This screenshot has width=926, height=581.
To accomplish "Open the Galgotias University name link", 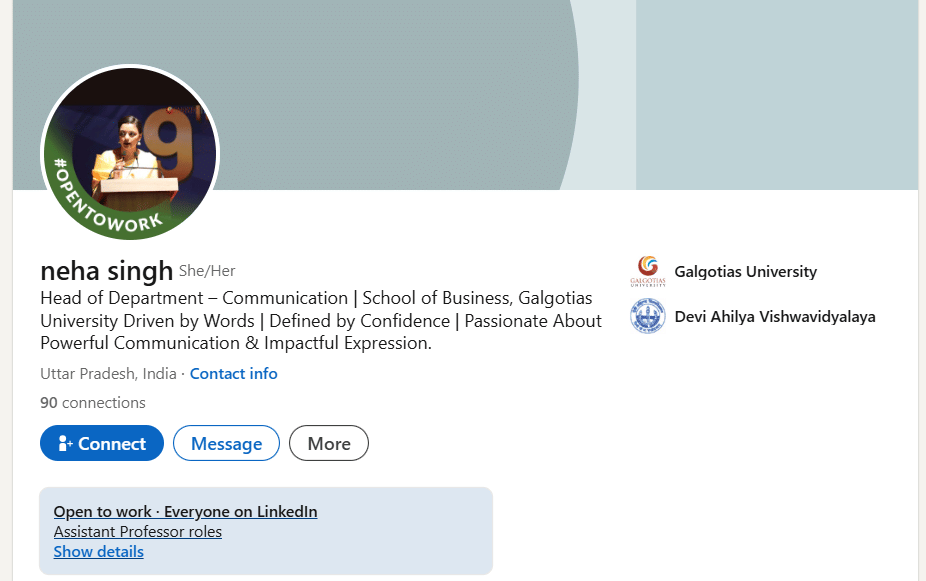I will tap(745, 272).
